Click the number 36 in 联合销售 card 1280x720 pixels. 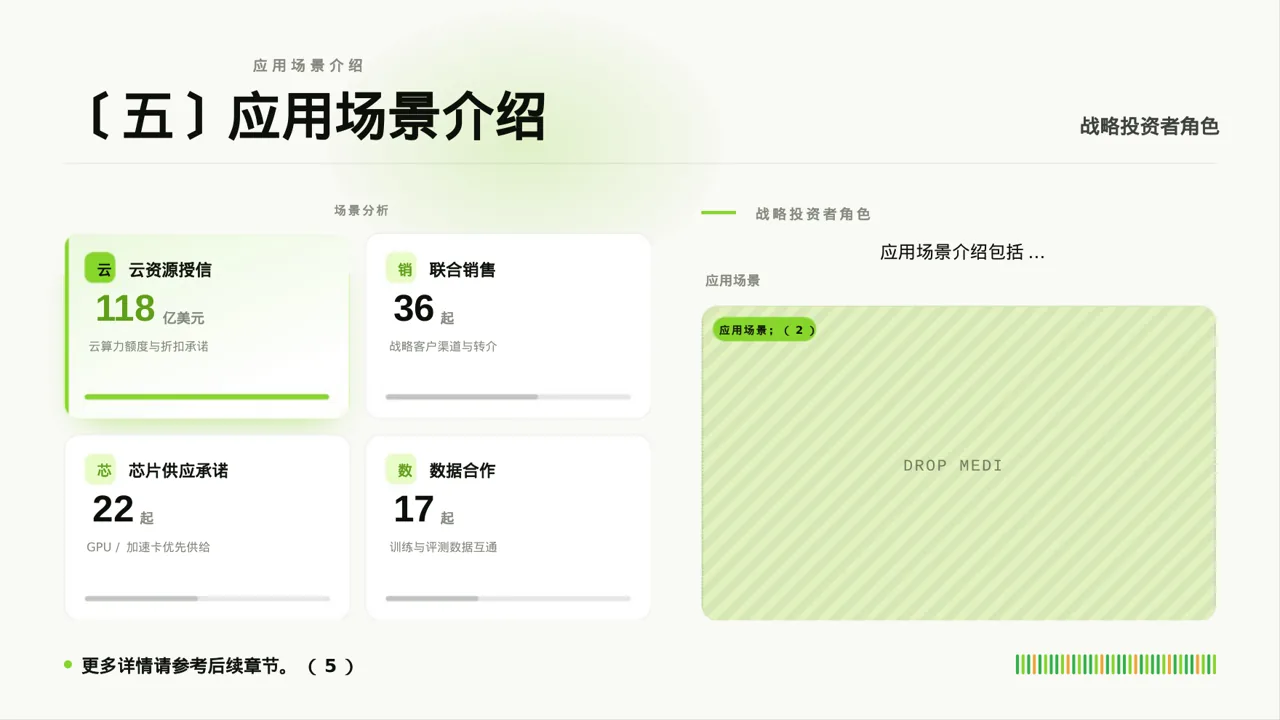(x=414, y=309)
